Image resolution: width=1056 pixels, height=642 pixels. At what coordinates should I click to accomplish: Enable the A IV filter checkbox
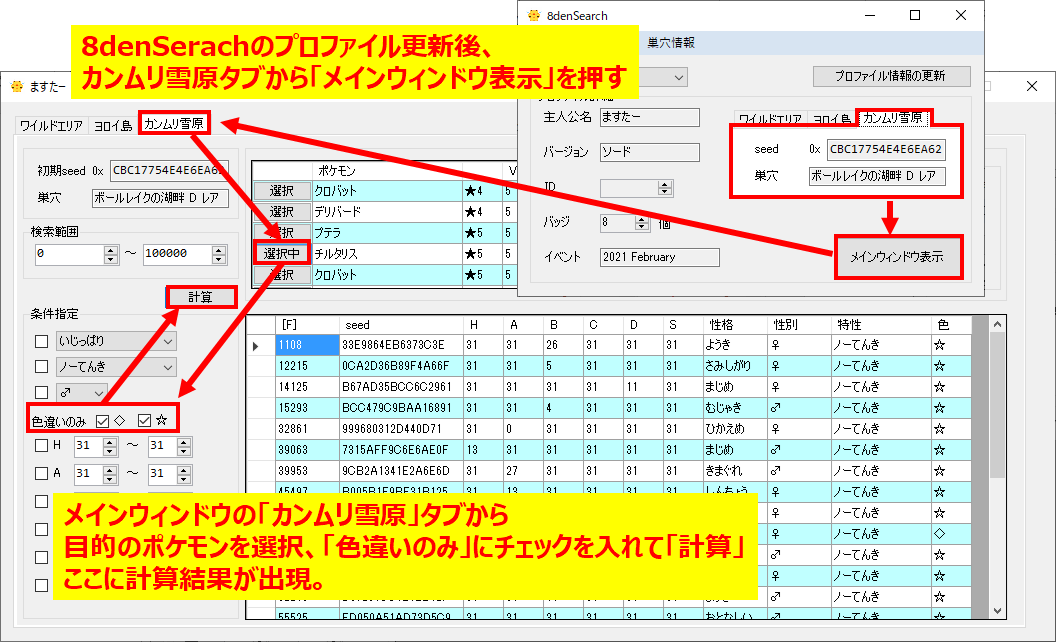coord(41,474)
